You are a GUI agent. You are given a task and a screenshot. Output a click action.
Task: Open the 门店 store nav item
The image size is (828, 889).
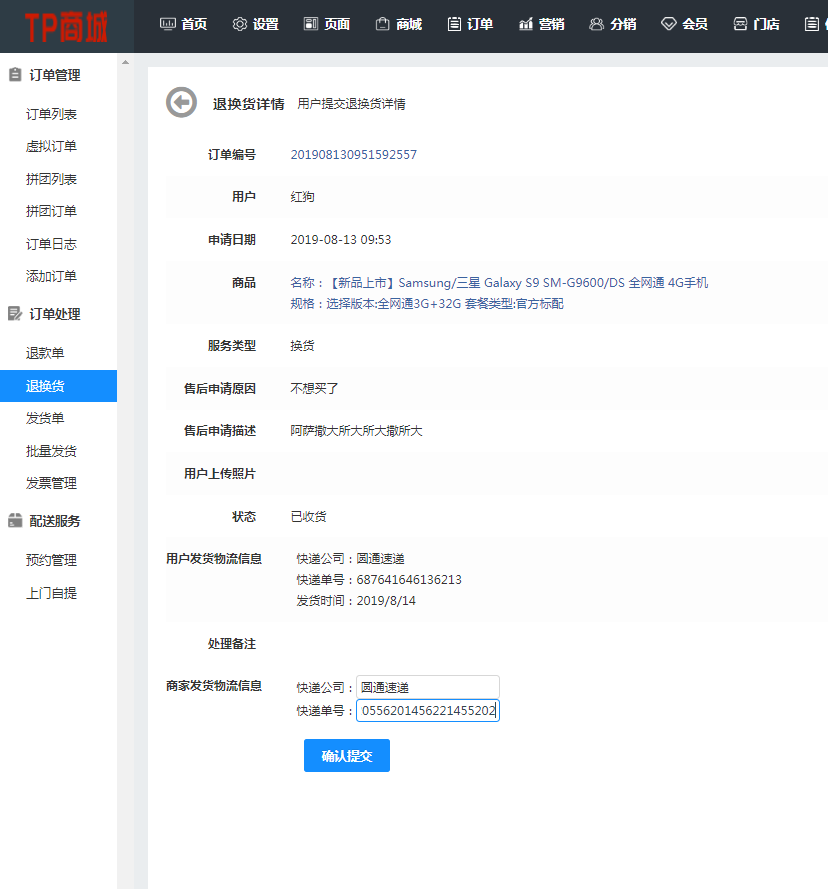tap(756, 24)
